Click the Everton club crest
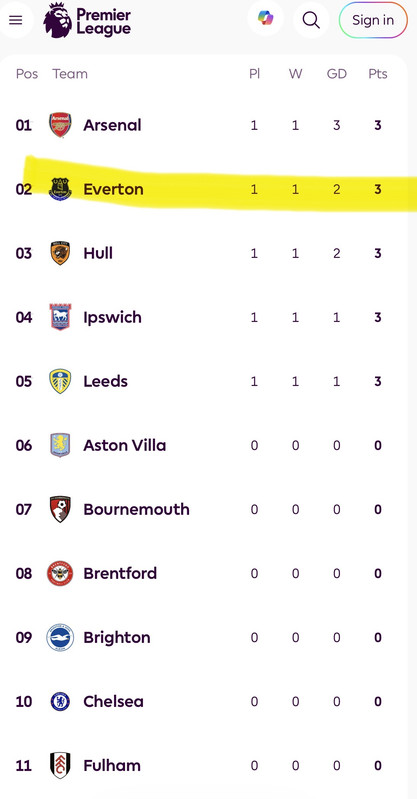 coord(60,189)
